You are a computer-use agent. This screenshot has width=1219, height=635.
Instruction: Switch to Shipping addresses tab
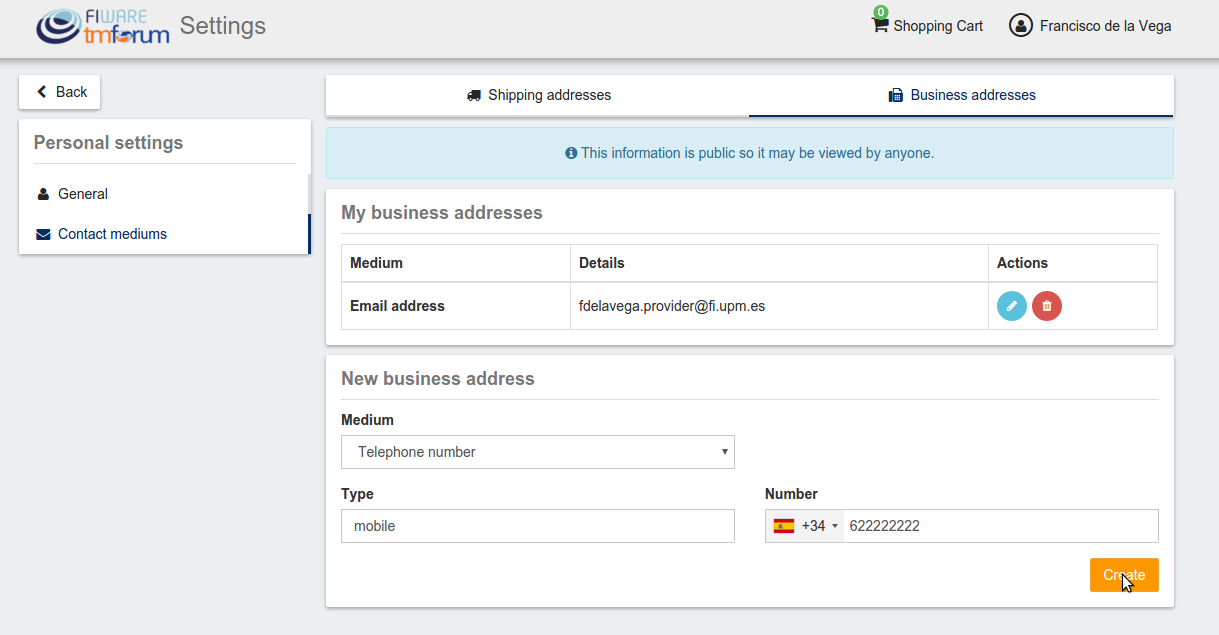pyautogui.click(x=538, y=96)
